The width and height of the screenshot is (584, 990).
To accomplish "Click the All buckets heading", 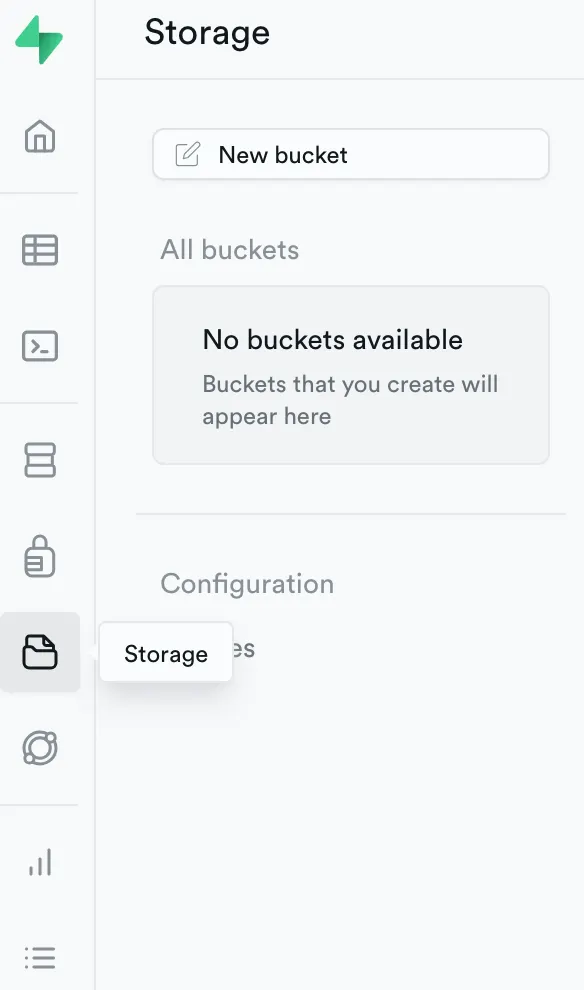I will pos(229,250).
